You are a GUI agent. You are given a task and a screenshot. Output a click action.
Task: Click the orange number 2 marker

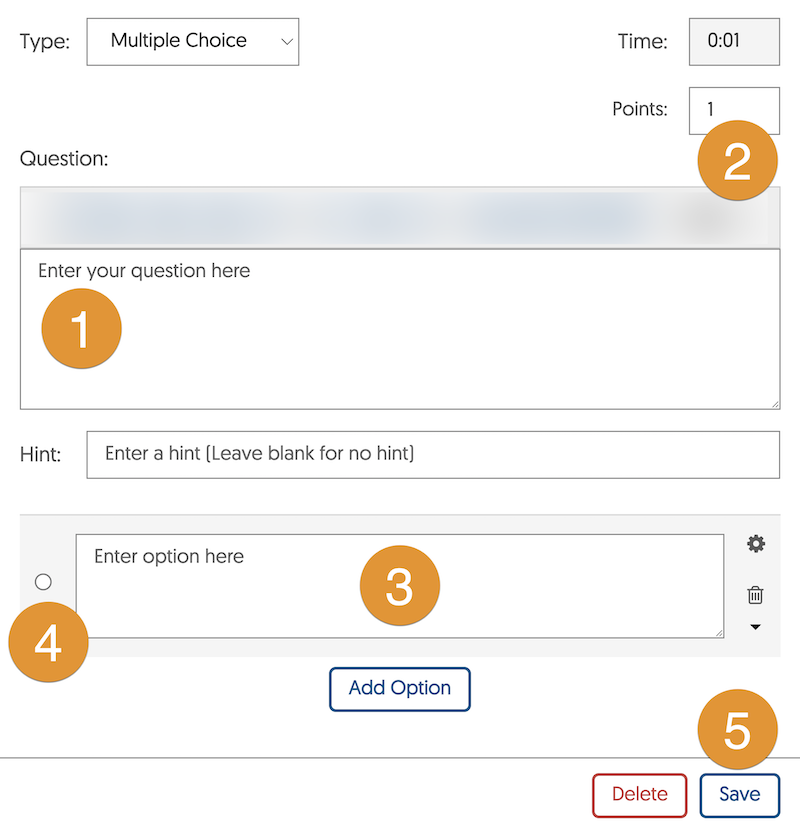click(x=737, y=162)
